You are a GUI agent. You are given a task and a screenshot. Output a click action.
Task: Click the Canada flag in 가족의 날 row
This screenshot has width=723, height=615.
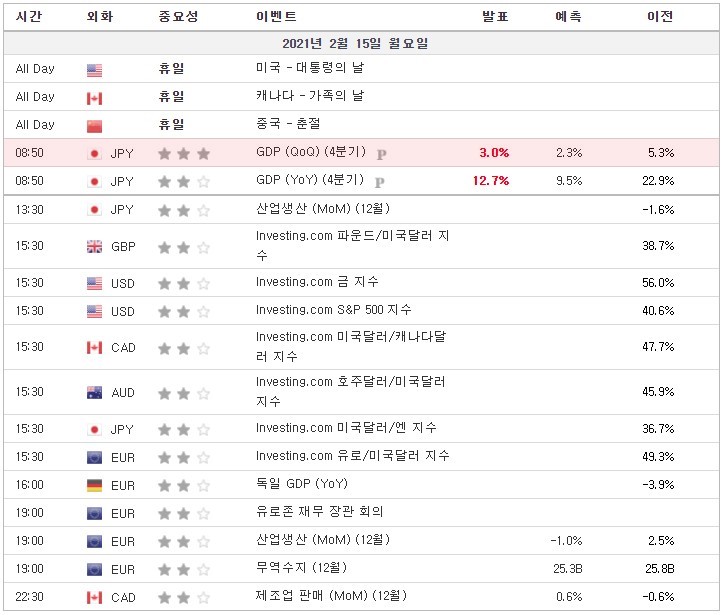coord(94,98)
